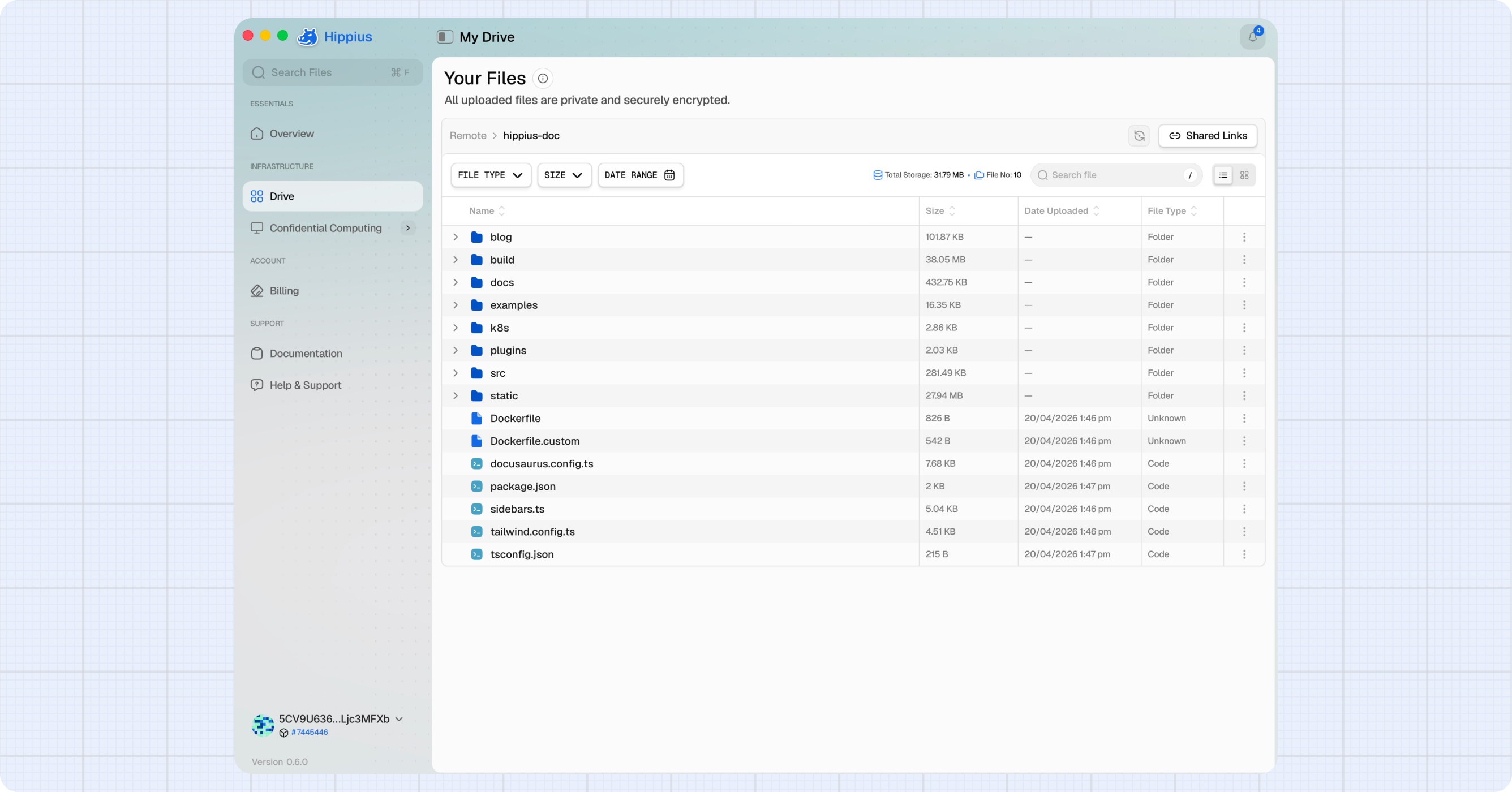Toggle the sidebar panel icon beside My Drive
The image size is (1512, 792).
[x=444, y=37]
